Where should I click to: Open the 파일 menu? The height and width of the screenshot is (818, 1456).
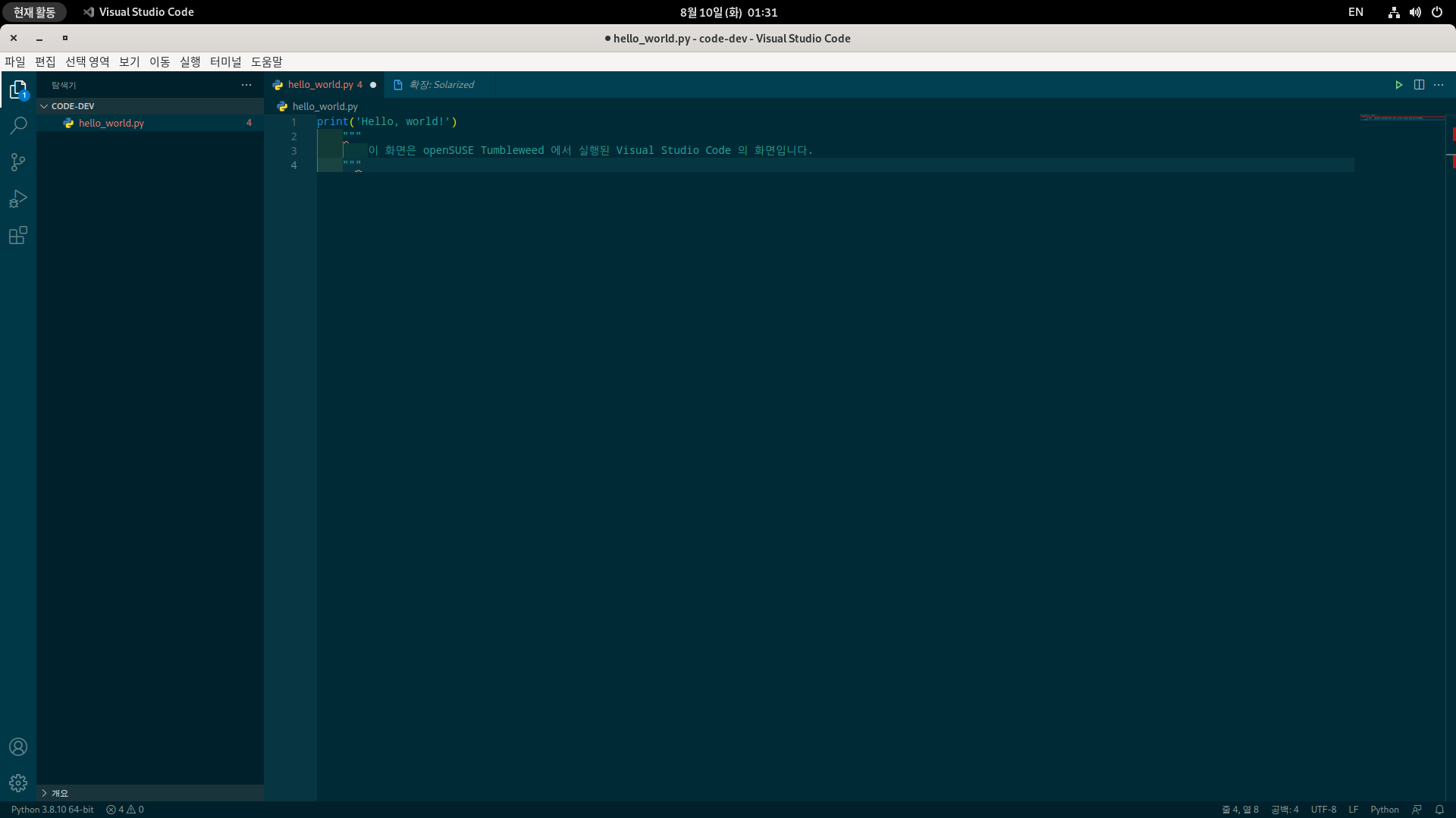(x=15, y=61)
